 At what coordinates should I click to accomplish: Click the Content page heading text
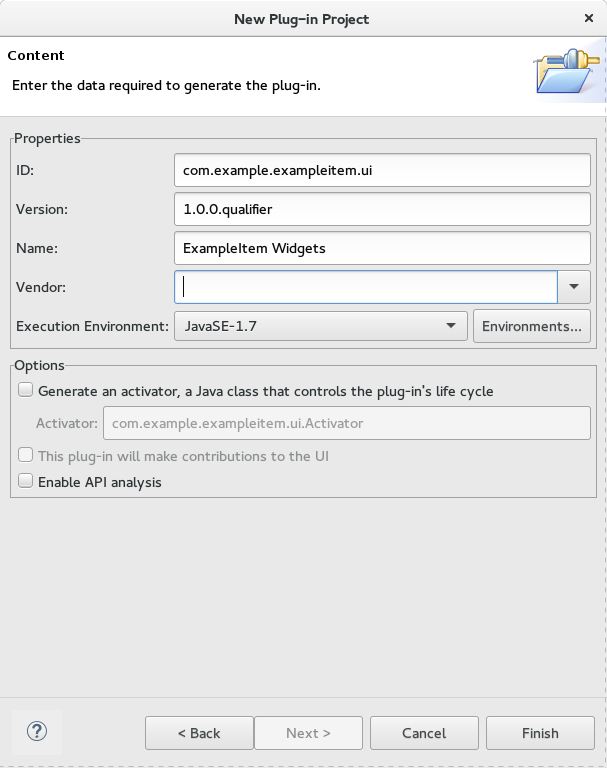36,55
